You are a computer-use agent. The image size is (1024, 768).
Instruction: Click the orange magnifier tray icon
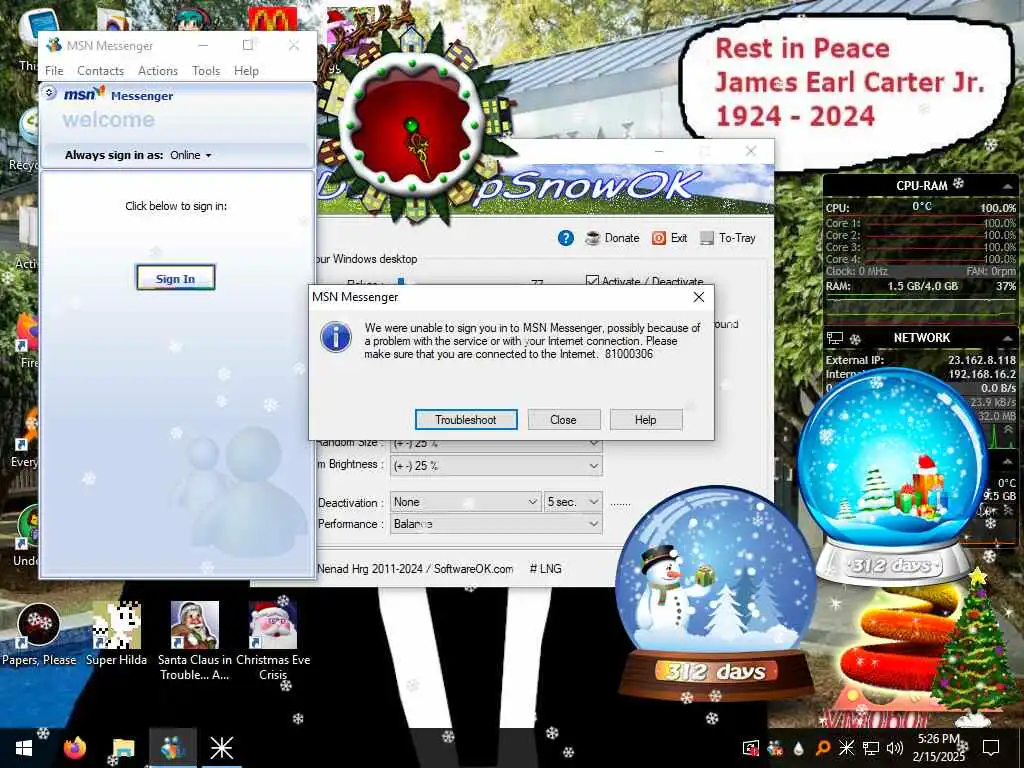pyautogui.click(x=823, y=748)
